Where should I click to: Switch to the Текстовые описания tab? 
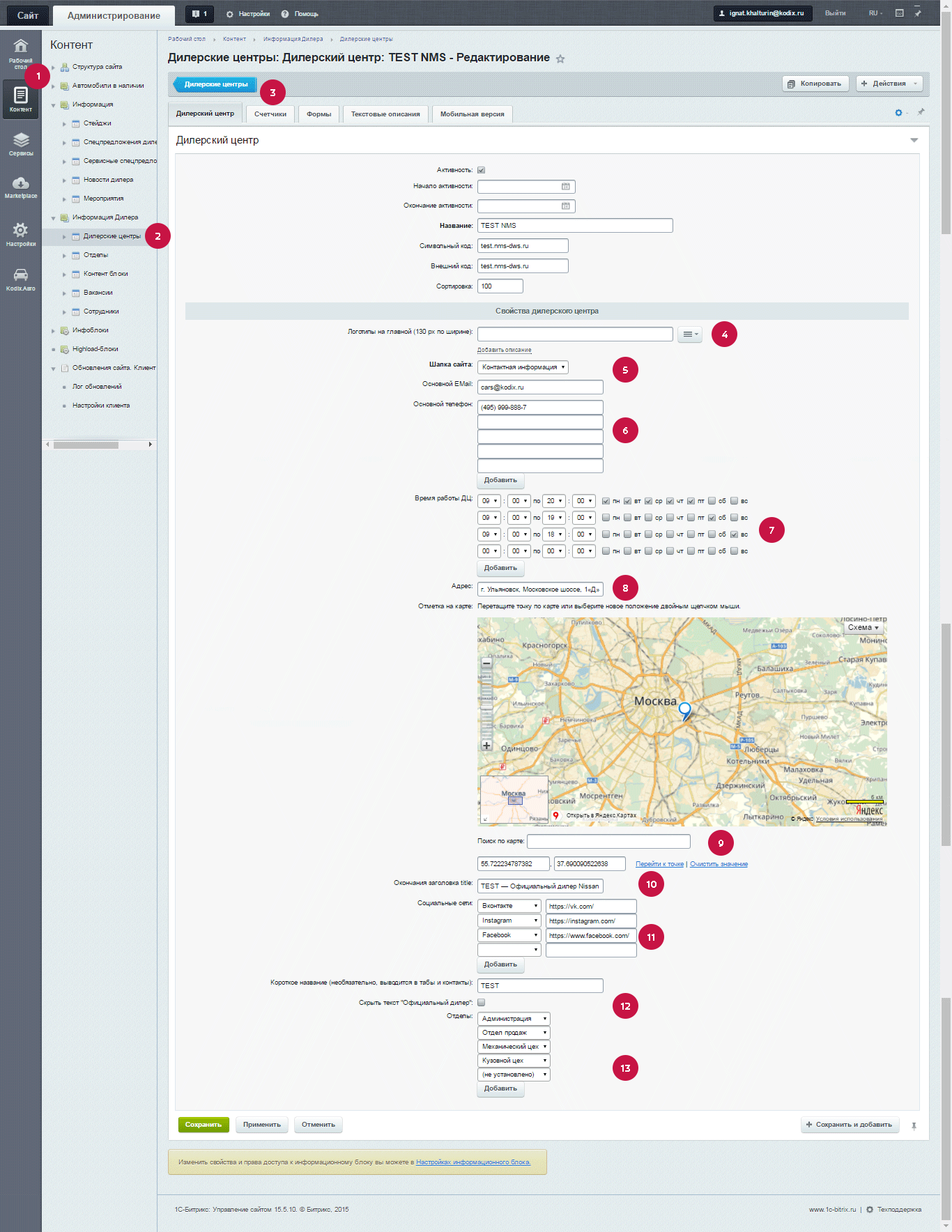point(385,114)
